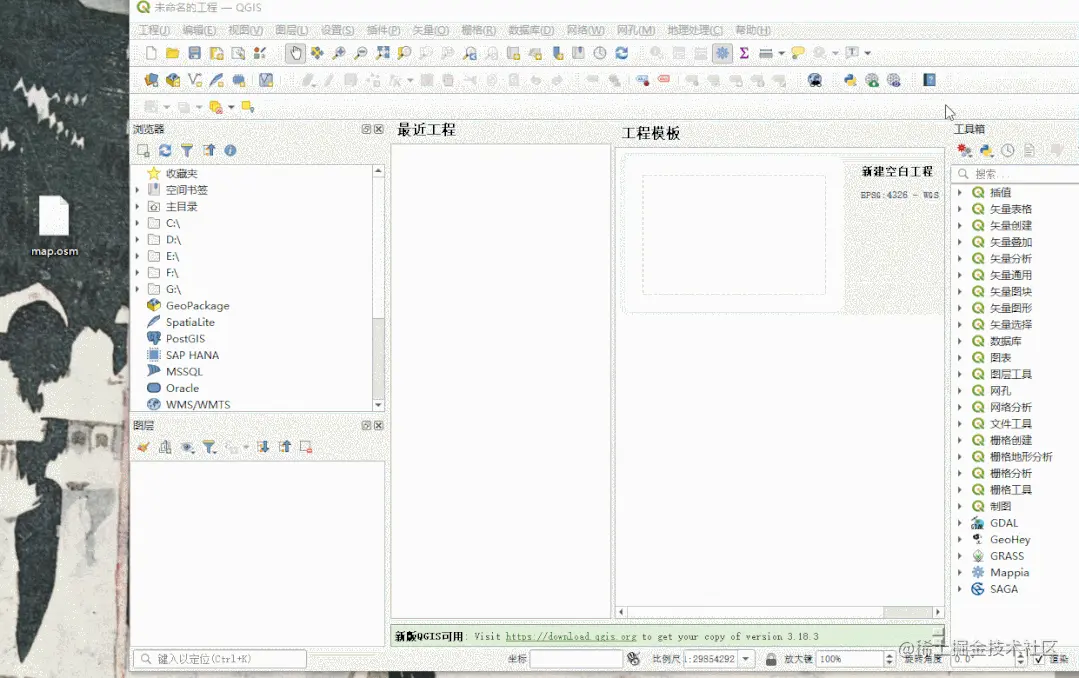Filter the browser panel tree
The height and width of the screenshot is (678, 1079).
point(186,150)
